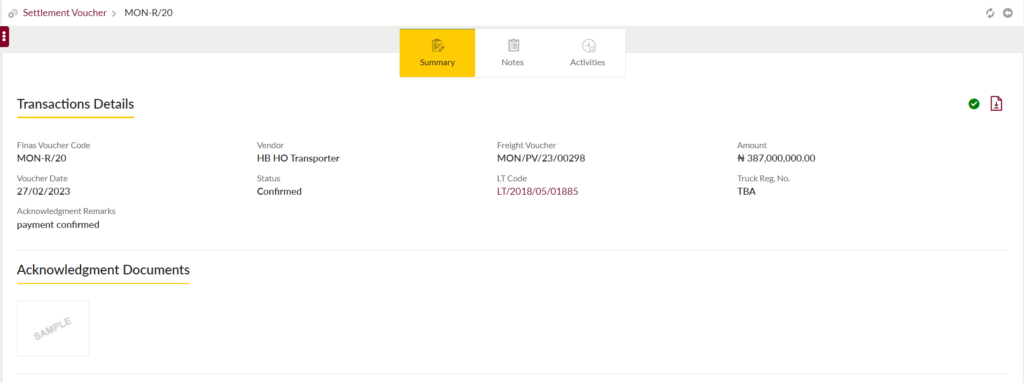Click the refresh icon in top bar
The height and width of the screenshot is (383, 1024).
pos(990,13)
